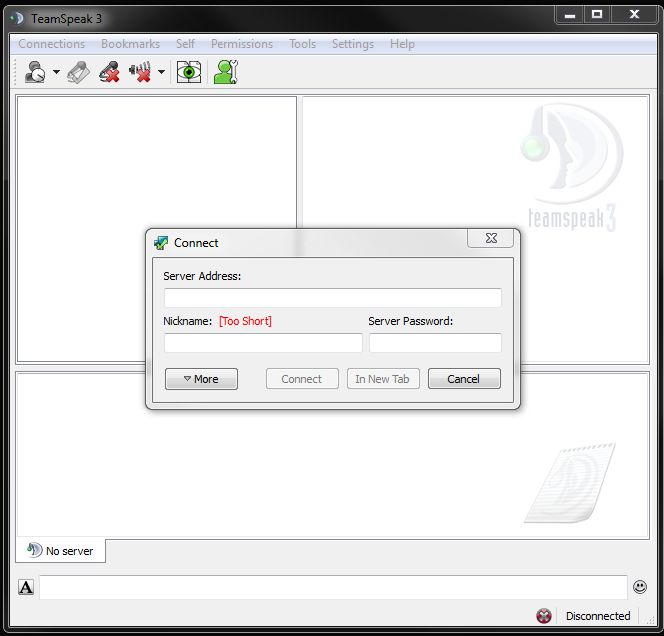The height and width of the screenshot is (636, 664).
Task: Open the Self menu
Action: click(x=185, y=44)
